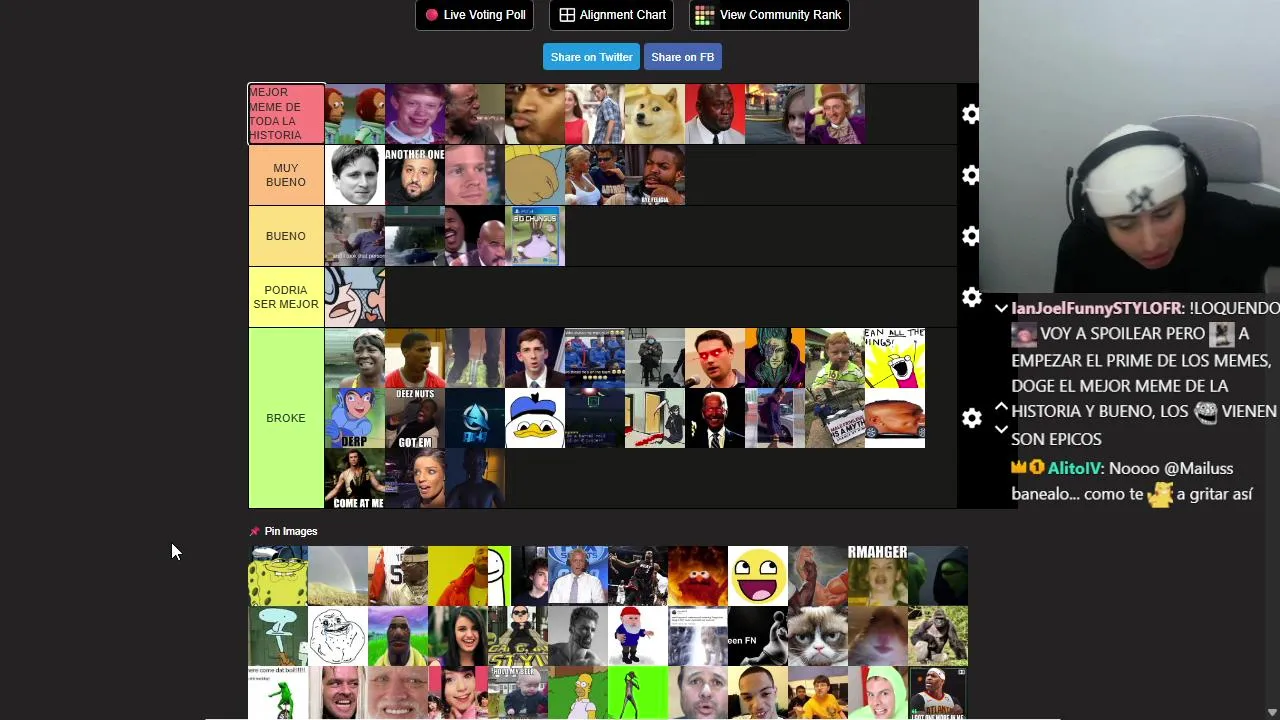Select the yellow awesome face smiley image
Viewport: 1280px width, 720px height.
point(758,576)
